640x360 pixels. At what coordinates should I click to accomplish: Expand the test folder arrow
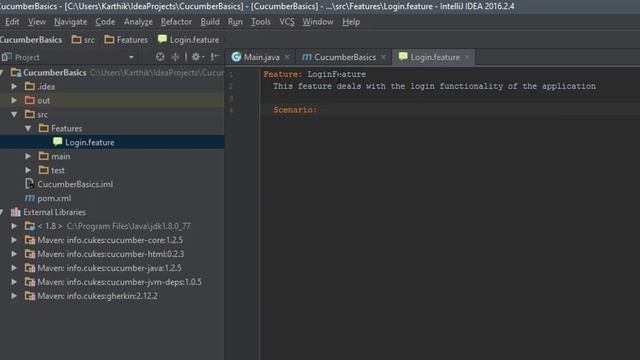(x=28, y=170)
